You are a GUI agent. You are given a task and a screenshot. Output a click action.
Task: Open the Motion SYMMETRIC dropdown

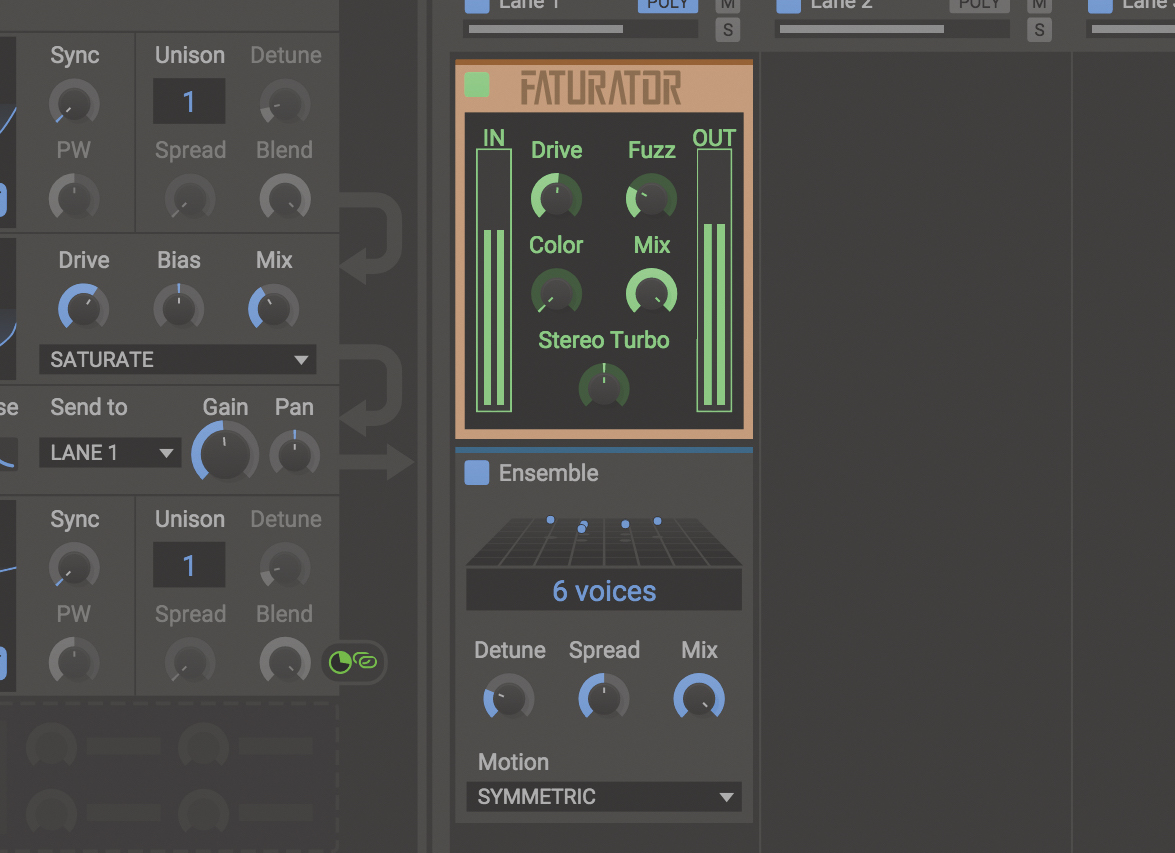point(604,797)
